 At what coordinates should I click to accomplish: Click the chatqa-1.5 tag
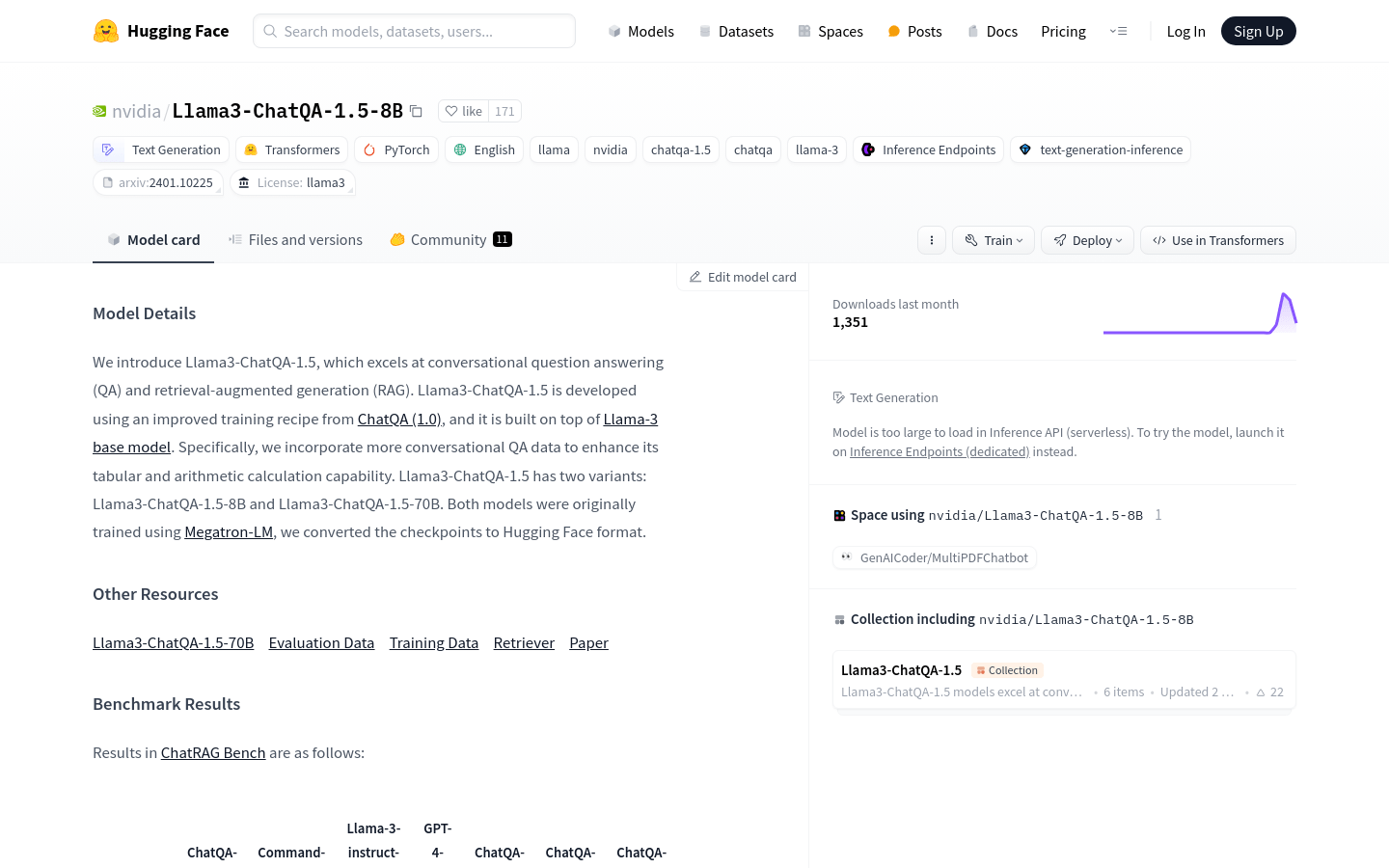tap(681, 149)
